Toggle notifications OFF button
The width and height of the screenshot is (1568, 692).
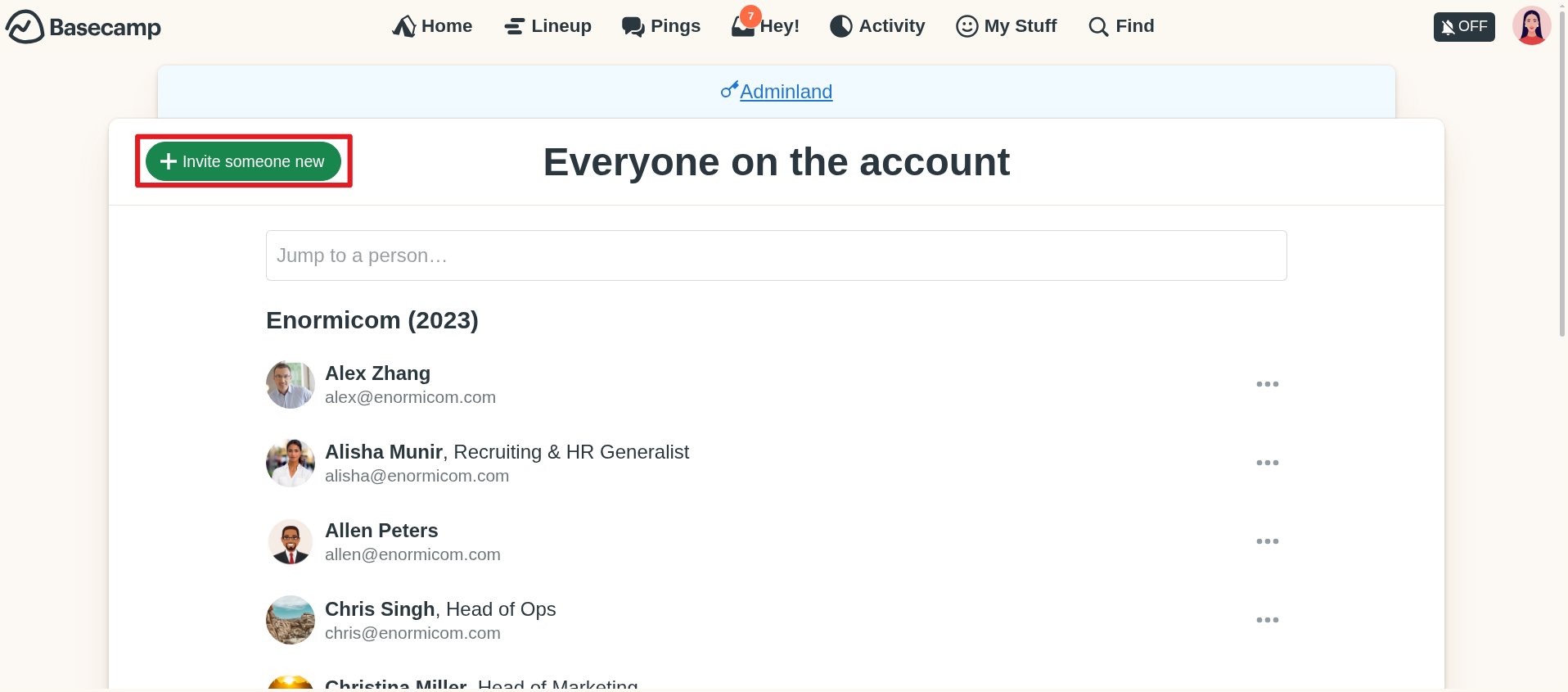point(1464,27)
